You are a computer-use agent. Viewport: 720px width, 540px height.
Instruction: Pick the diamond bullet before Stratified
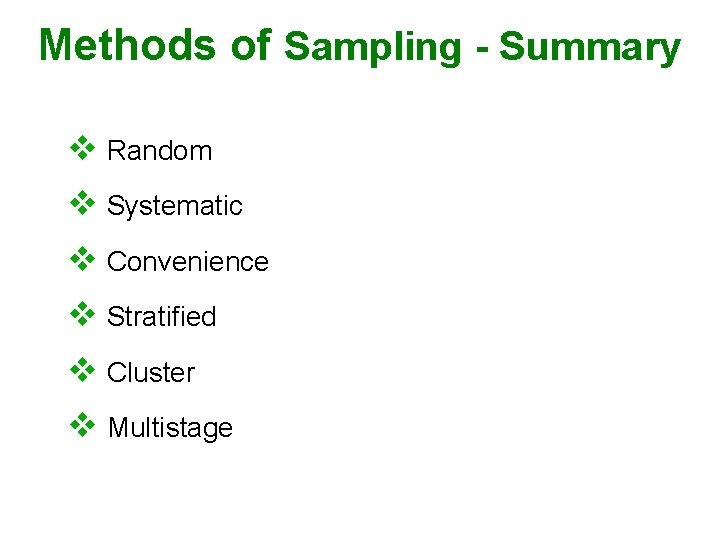(81, 315)
